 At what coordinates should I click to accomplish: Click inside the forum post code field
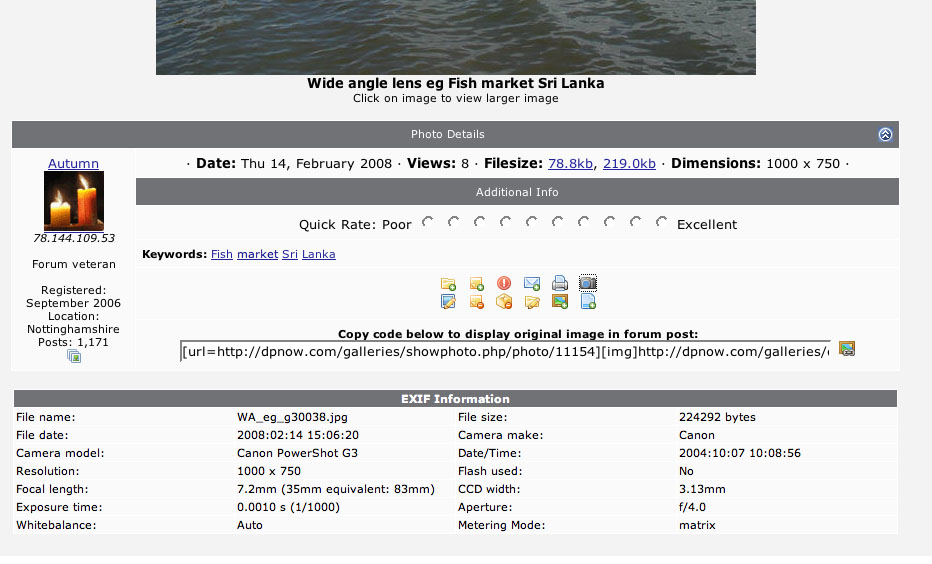tap(505, 351)
